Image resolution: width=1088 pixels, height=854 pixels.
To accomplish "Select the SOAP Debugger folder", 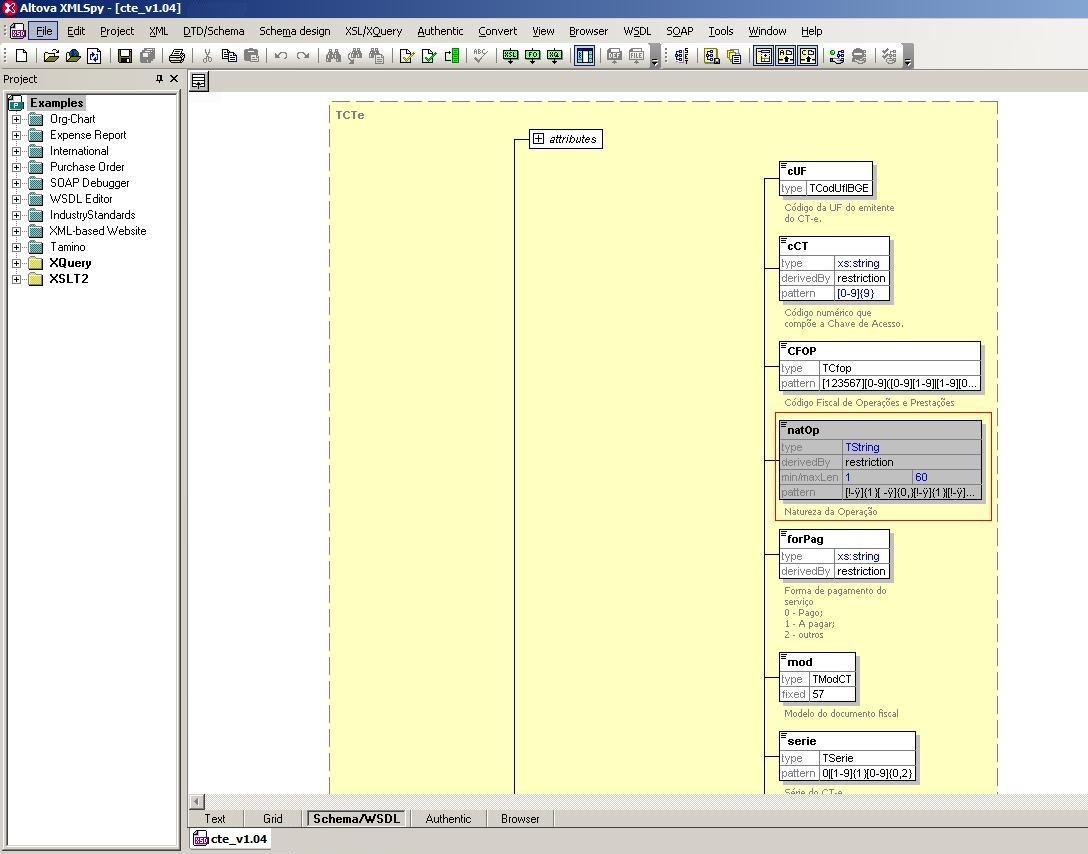I will [x=89, y=183].
